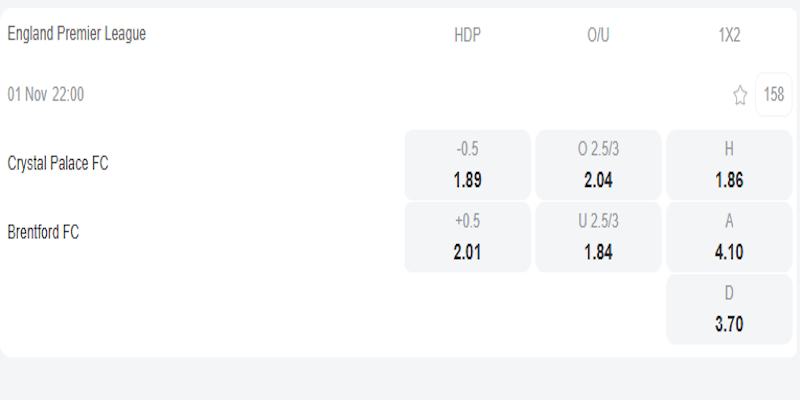Screen dimensions: 800x400
Task: Pick the under odds 1.84
Action: tap(598, 252)
